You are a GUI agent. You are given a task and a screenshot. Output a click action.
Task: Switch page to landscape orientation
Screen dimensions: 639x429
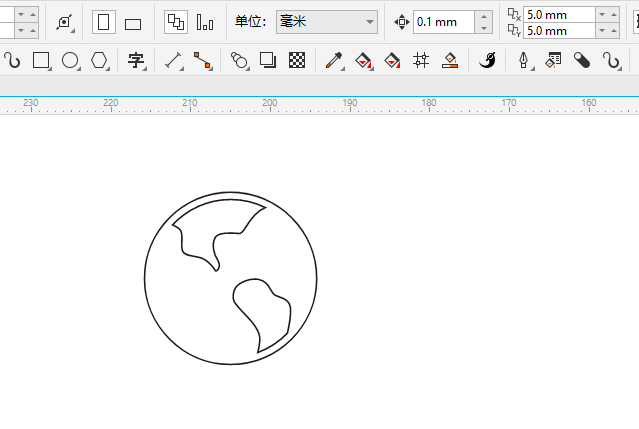[x=132, y=23]
